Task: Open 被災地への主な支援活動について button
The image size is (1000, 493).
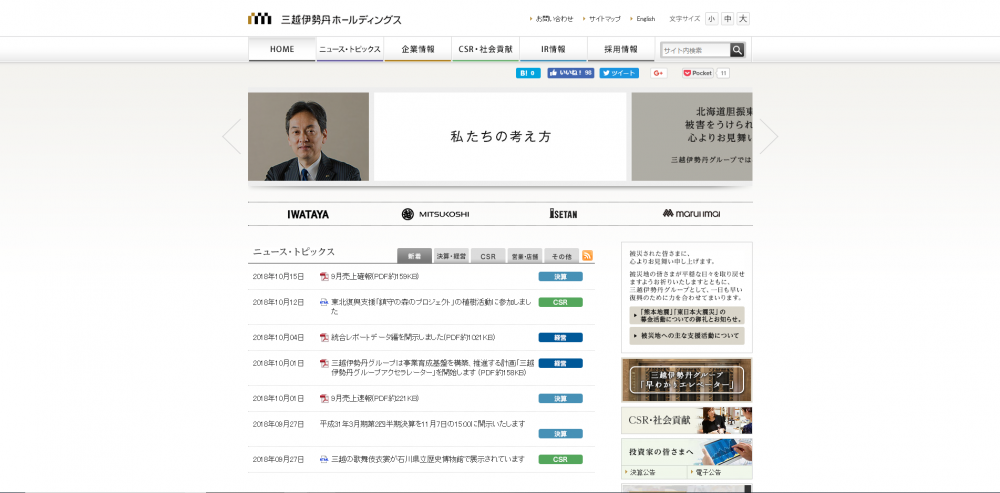Action: click(687, 335)
